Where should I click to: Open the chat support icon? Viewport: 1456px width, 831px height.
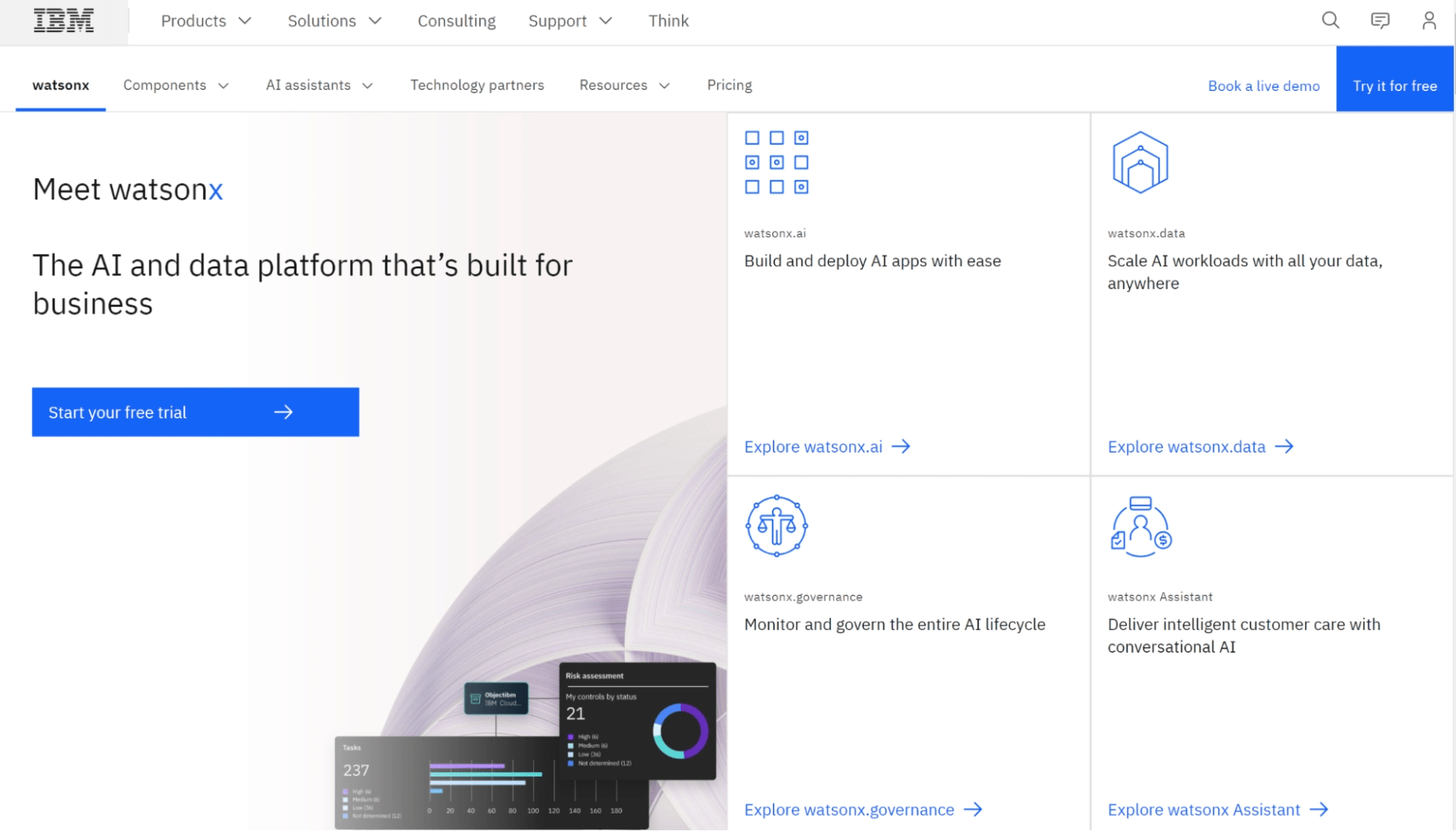[1379, 20]
